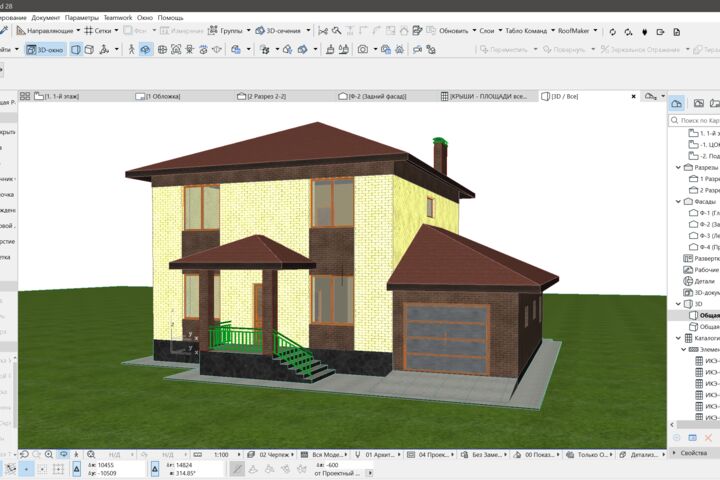The width and height of the screenshot is (720, 480).
Task: Click the circular arrows refresh icon
Action: click(x=612, y=32)
